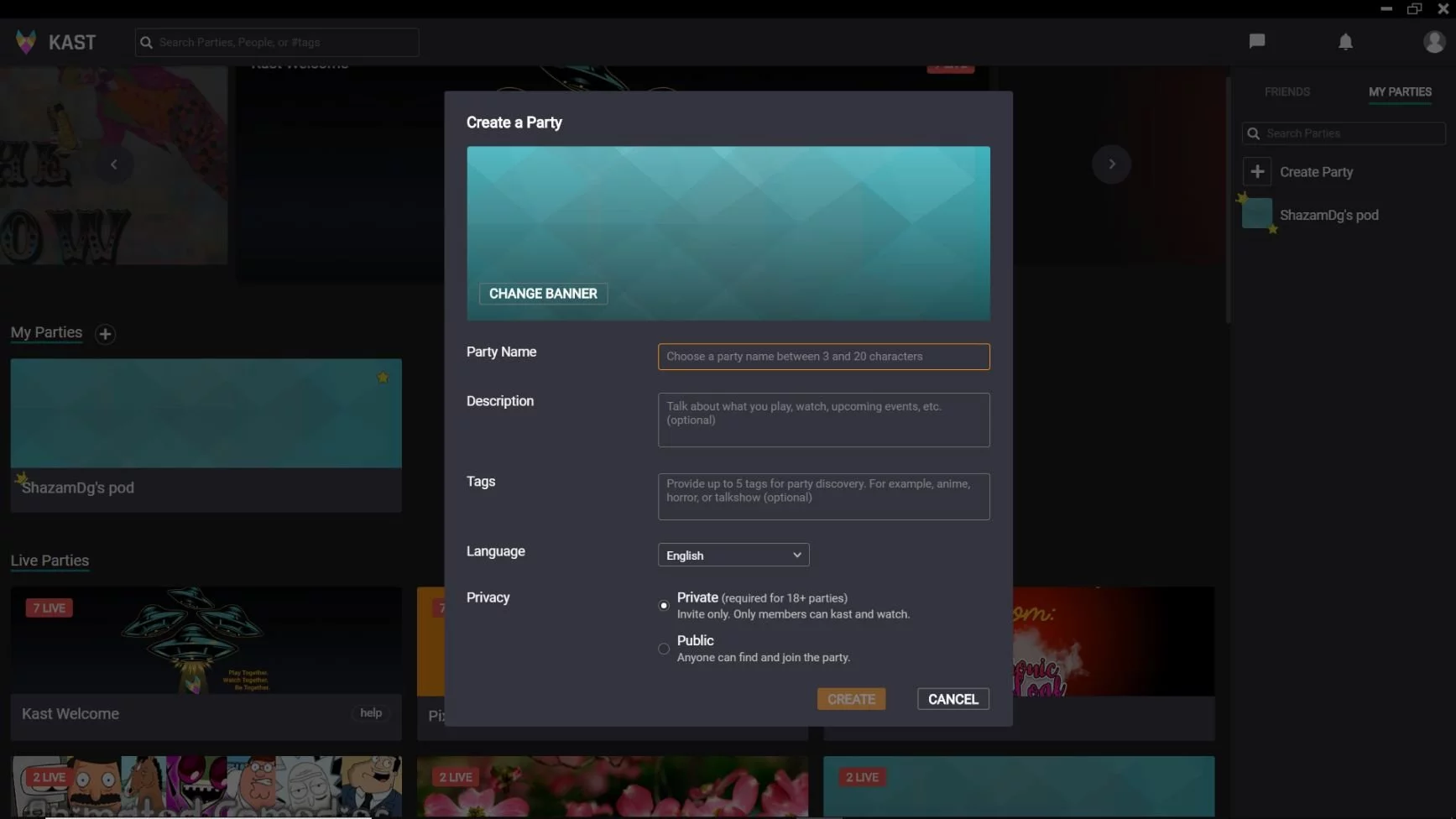1456x819 pixels.
Task: Go to previous carousel slide
Action: pos(113,164)
